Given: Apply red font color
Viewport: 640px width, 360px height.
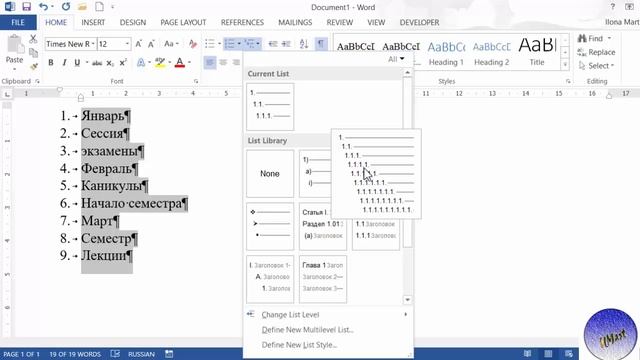Looking at the screenshot, I should pyautogui.click(x=180, y=62).
